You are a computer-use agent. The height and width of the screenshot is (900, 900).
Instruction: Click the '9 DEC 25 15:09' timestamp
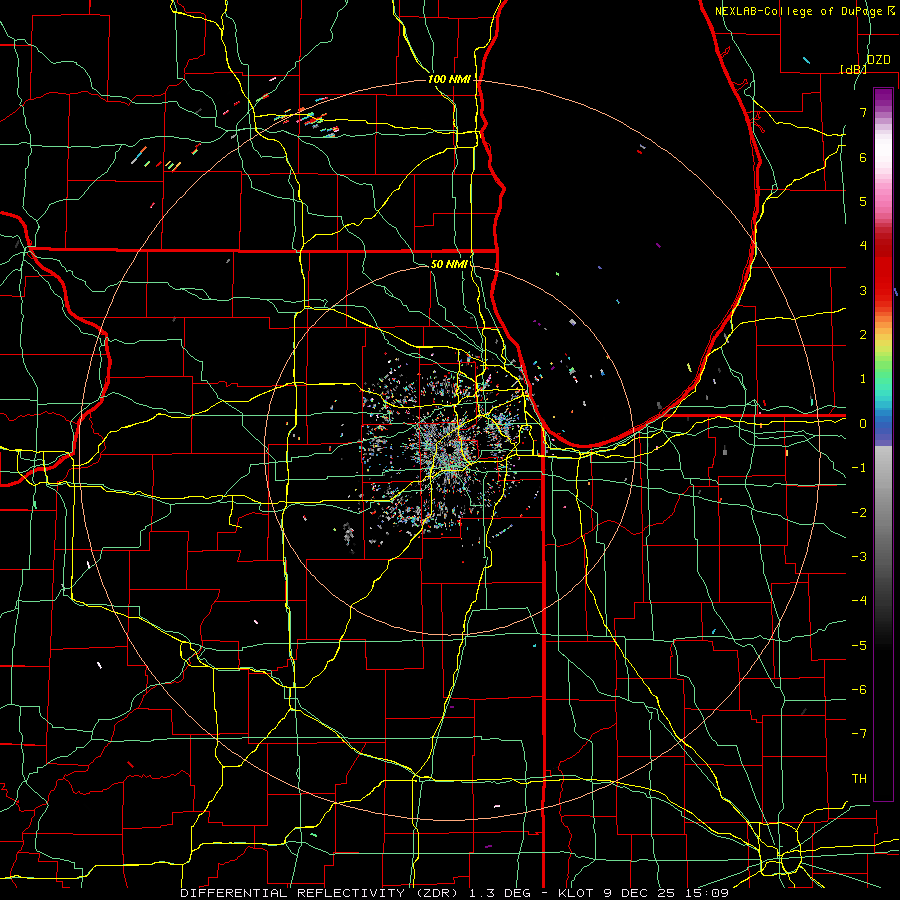(x=666, y=893)
